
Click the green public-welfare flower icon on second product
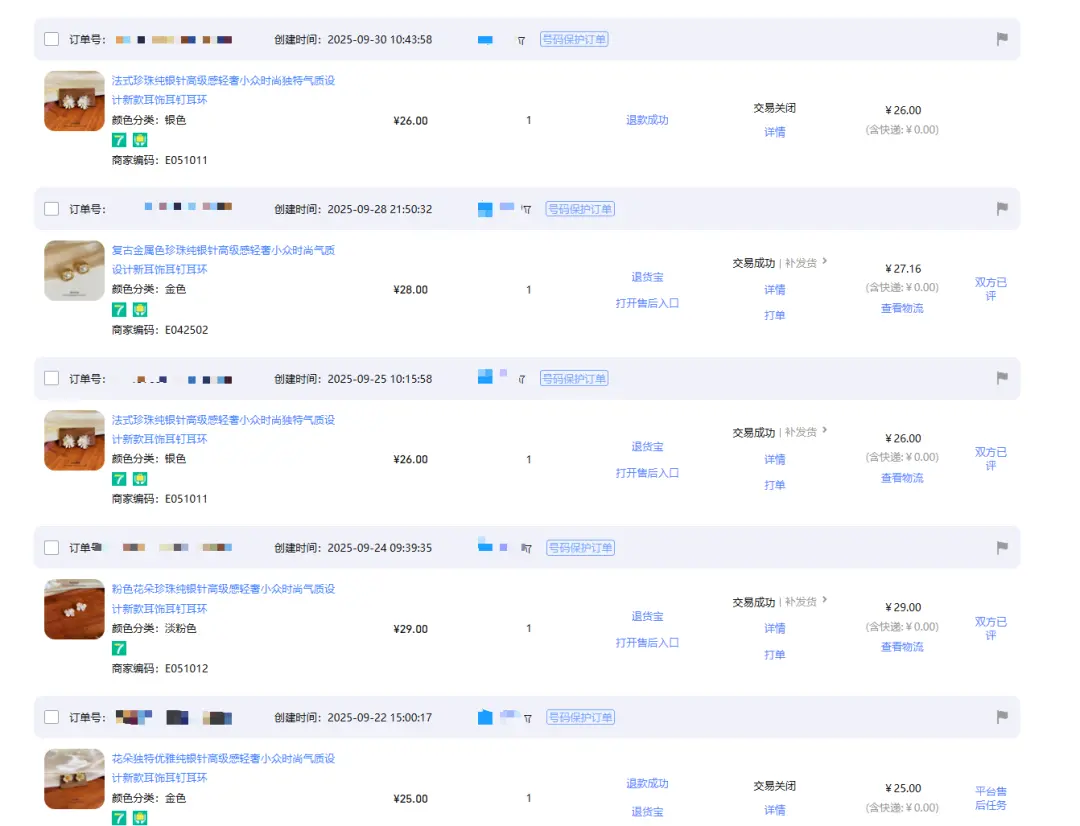point(140,309)
